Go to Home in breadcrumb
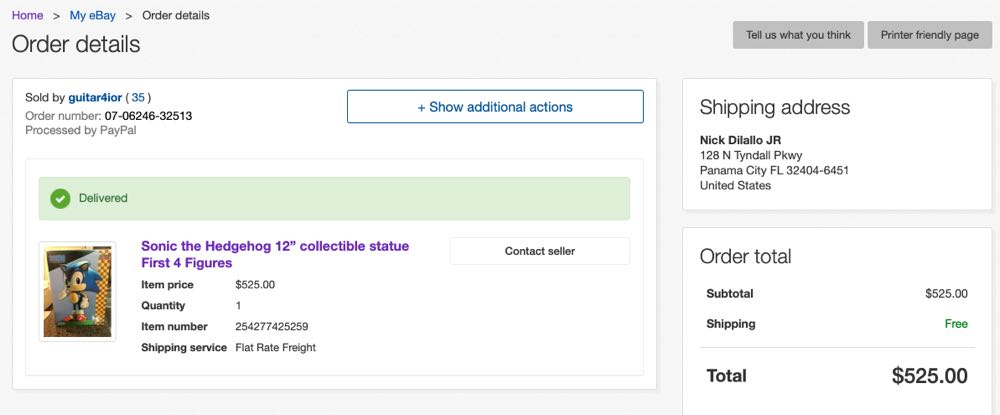The width and height of the screenshot is (1000, 415). [27, 16]
